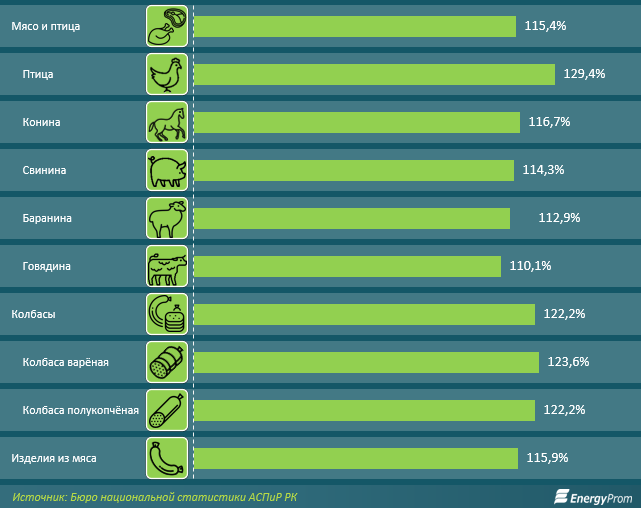This screenshot has height=508, width=641.
Task: Click the horse icon beside Конина
Action: click(x=166, y=122)
